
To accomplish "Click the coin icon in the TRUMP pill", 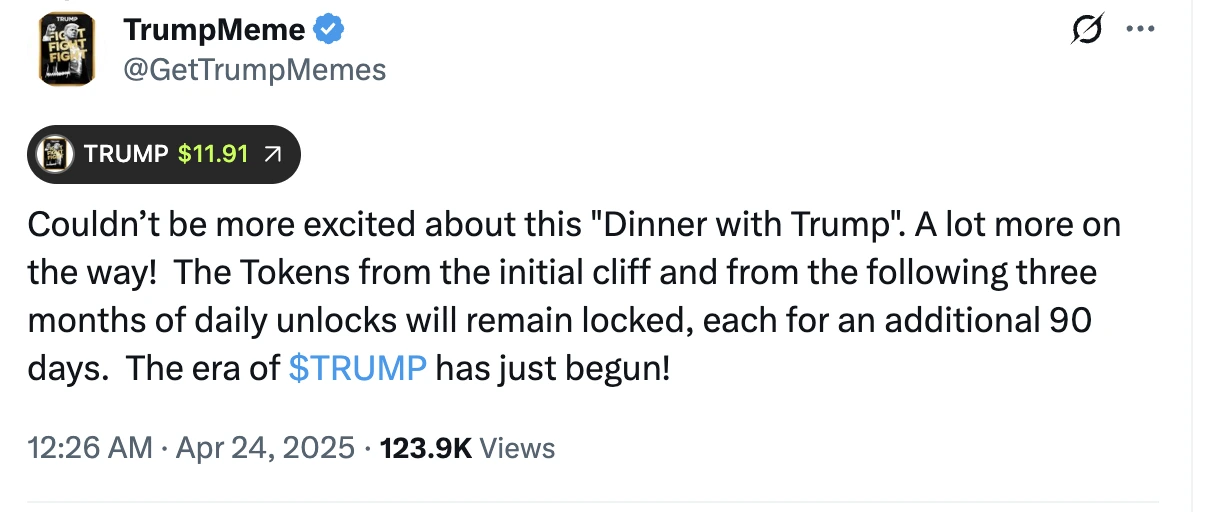I will 56,154.
